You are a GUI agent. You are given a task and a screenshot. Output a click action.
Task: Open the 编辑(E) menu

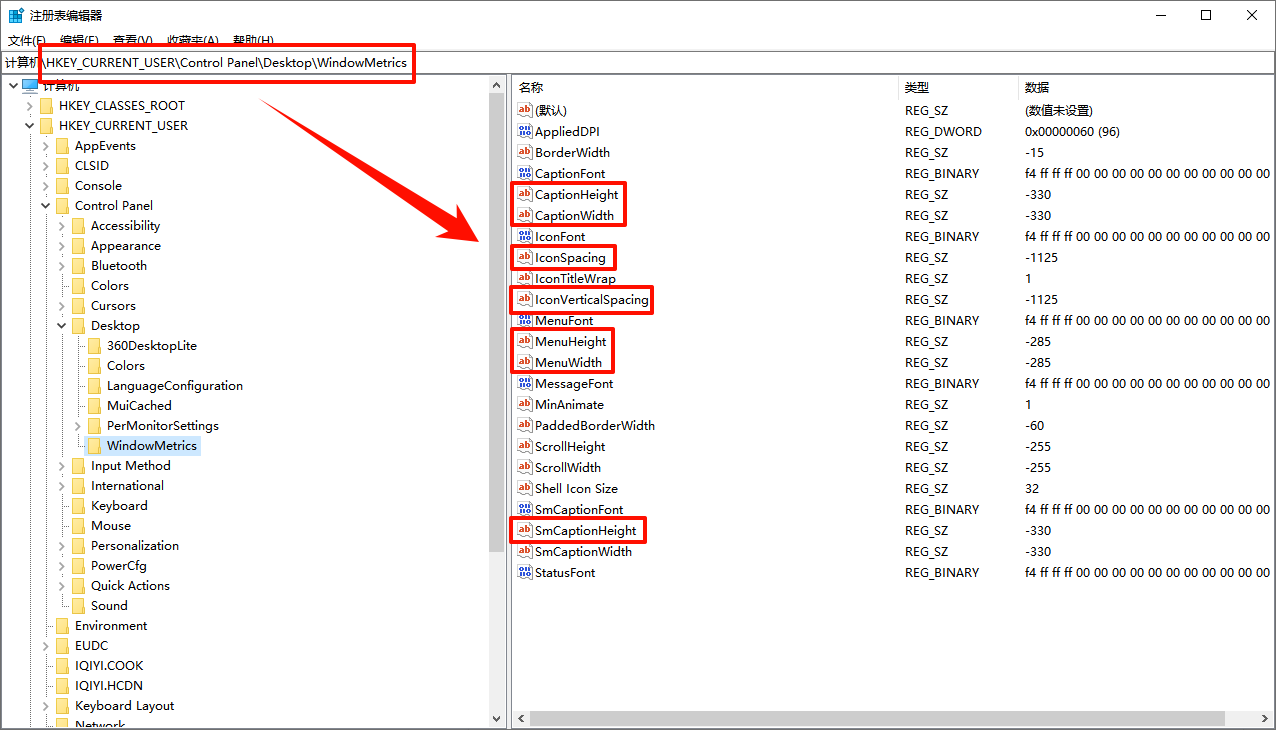click(x=79, y=41)
